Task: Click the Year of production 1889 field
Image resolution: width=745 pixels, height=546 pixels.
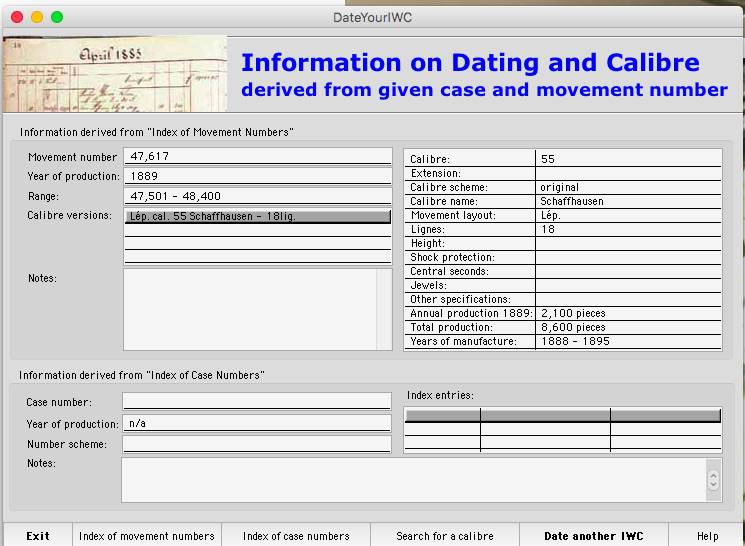Action: point(257,176)
